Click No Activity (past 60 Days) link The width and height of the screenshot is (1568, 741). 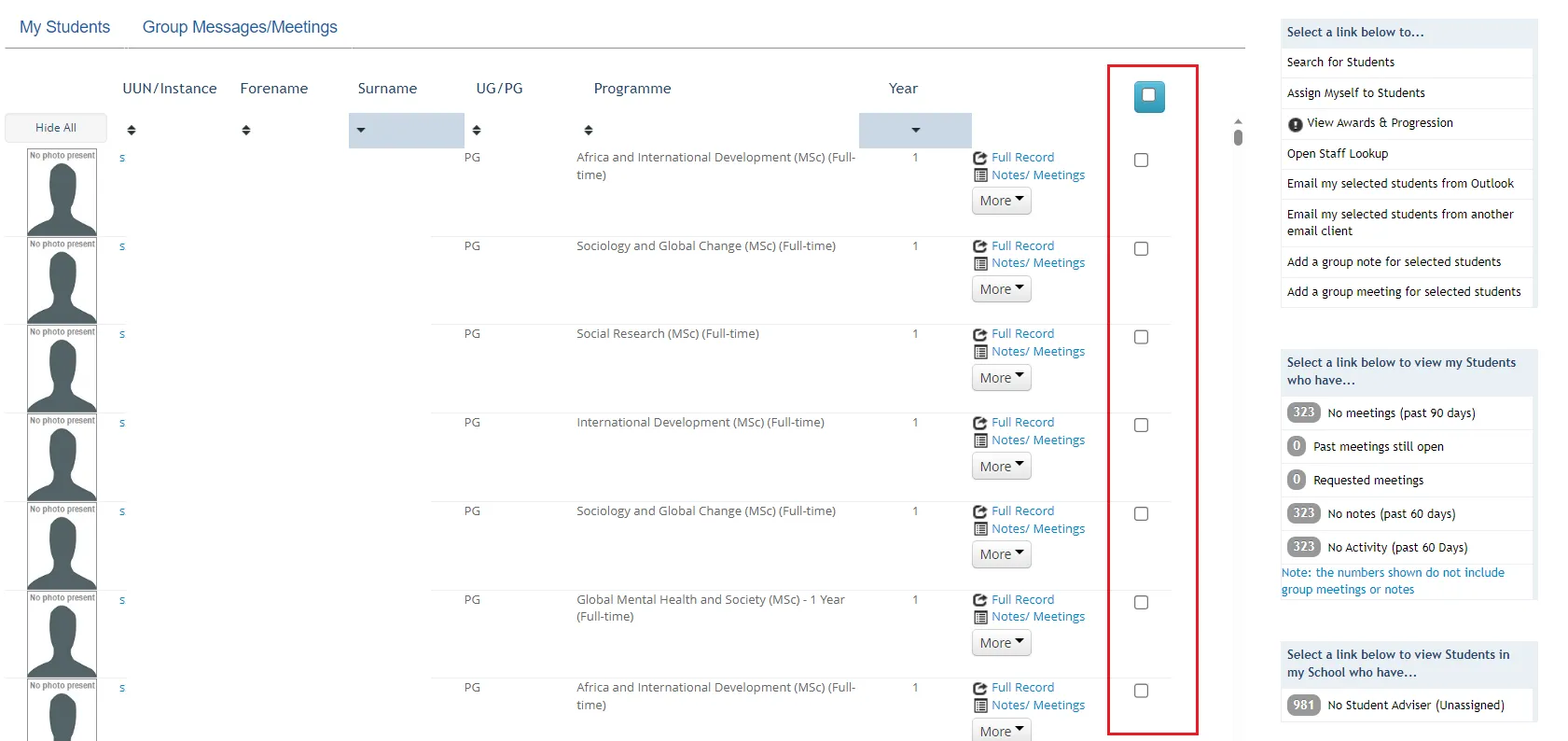(x=1396, y=548)
